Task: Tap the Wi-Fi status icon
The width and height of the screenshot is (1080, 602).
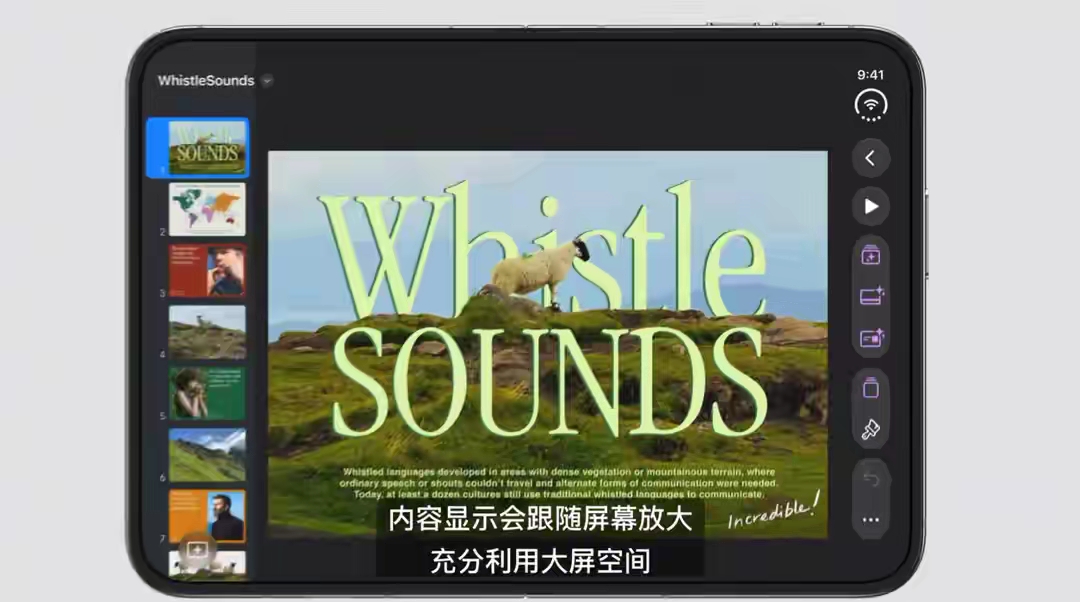Action: [x=871, y=105]
